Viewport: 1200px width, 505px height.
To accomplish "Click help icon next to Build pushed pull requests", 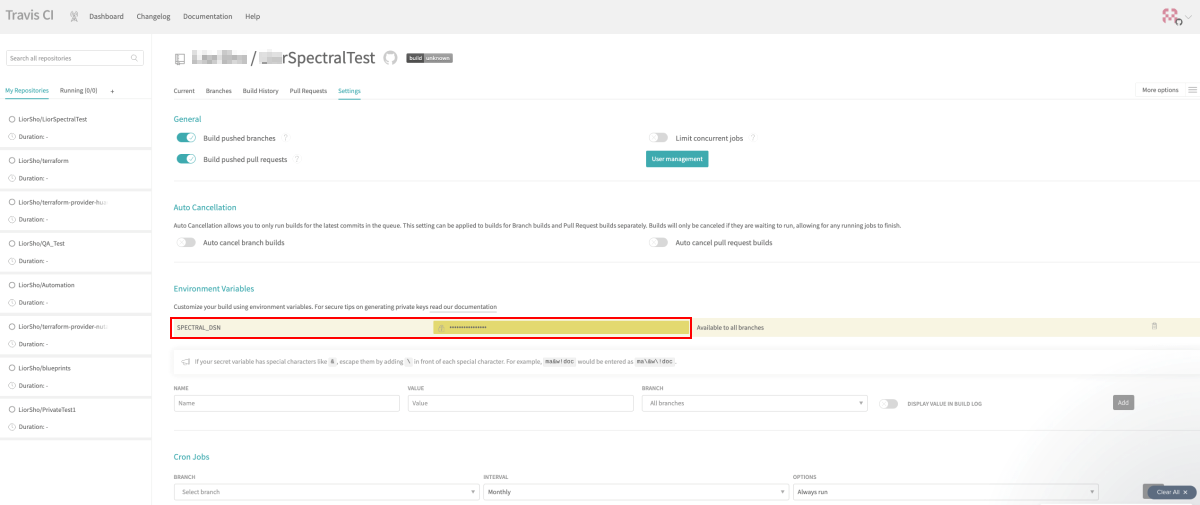I will click(x=297, y=159).
